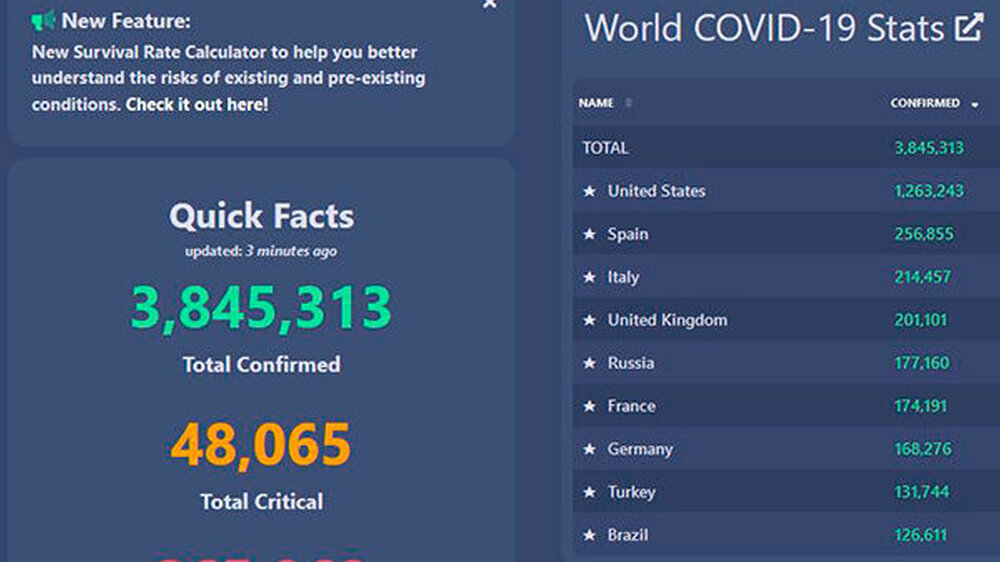Sort by CONFIRMED column descending arrow

tap(975, 104)
